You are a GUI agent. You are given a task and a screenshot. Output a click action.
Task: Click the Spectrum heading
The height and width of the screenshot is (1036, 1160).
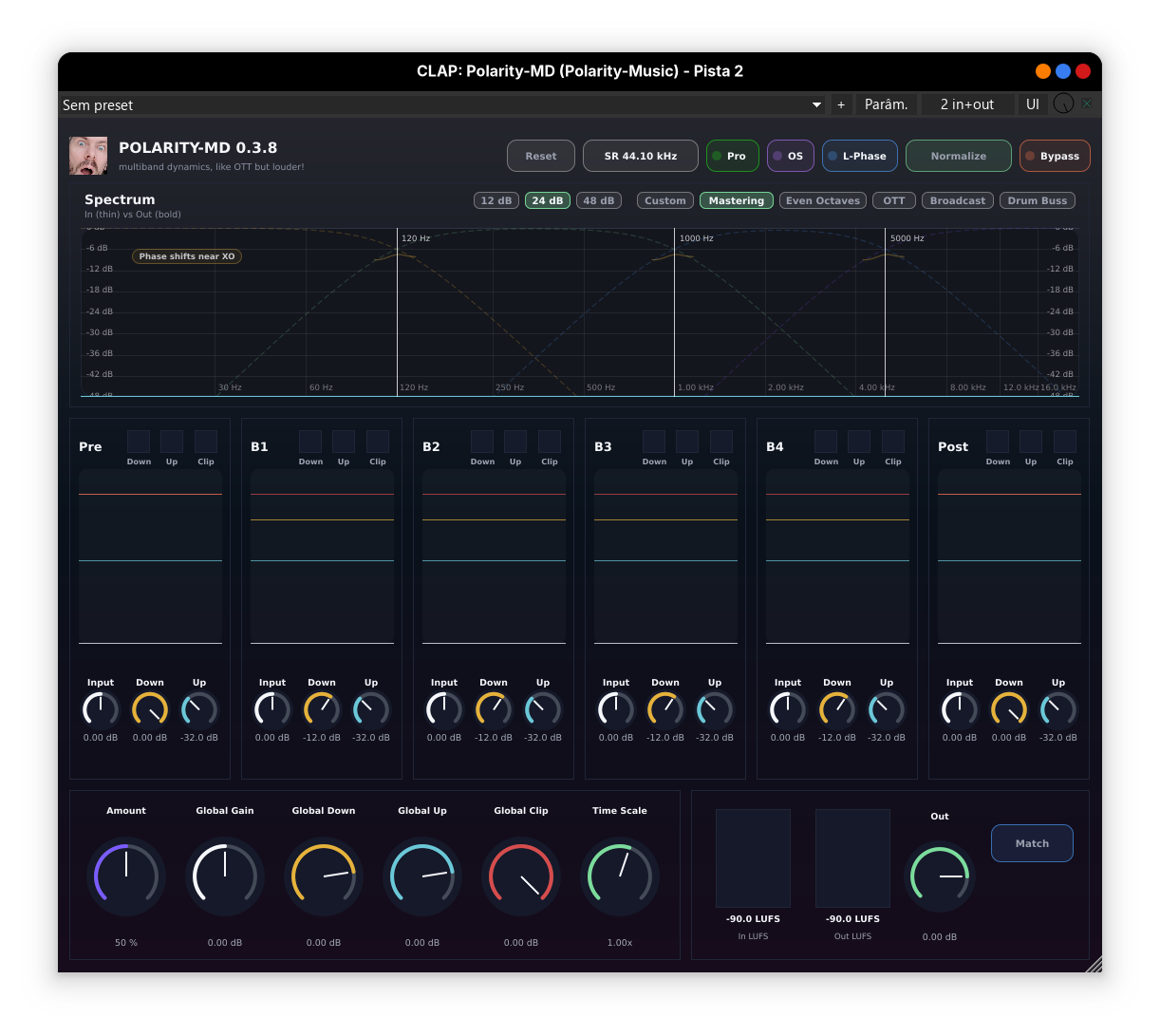(120, 199)
